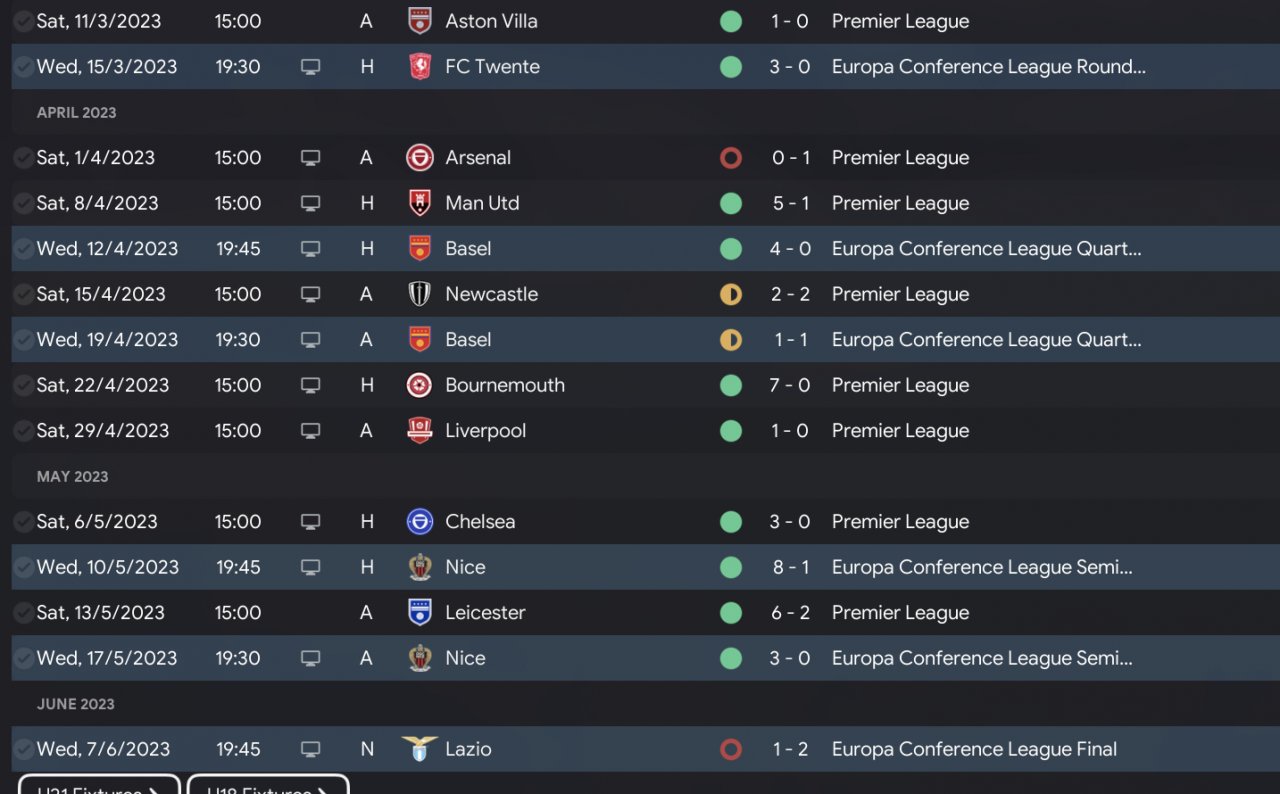The width and height of the screenshot is (1280, 794).
Task: Click the Newcastle club badge
Action: 420,294
